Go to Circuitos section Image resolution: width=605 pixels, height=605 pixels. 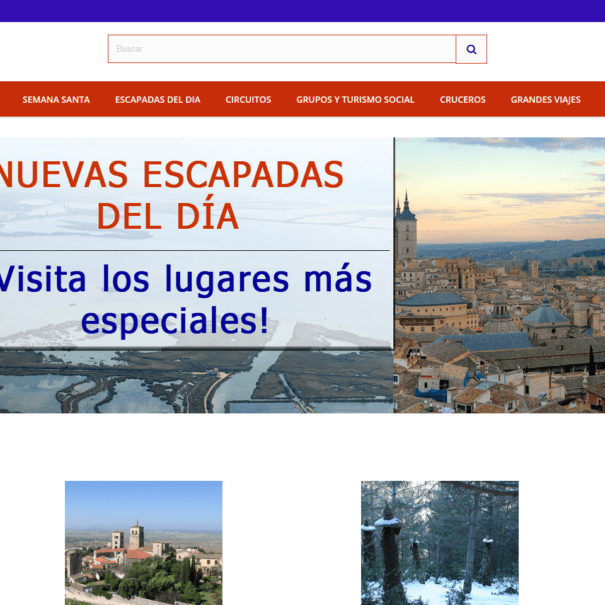click(248, 100)
